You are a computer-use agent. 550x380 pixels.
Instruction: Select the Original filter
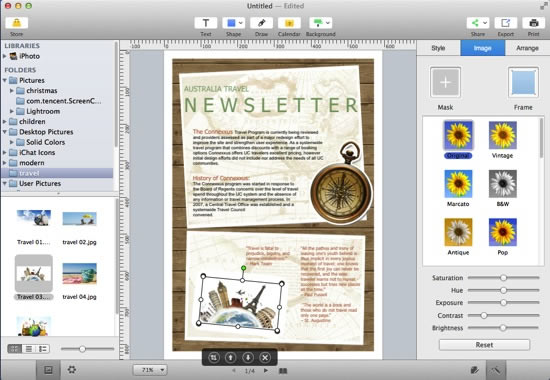[x=458, y=135]
